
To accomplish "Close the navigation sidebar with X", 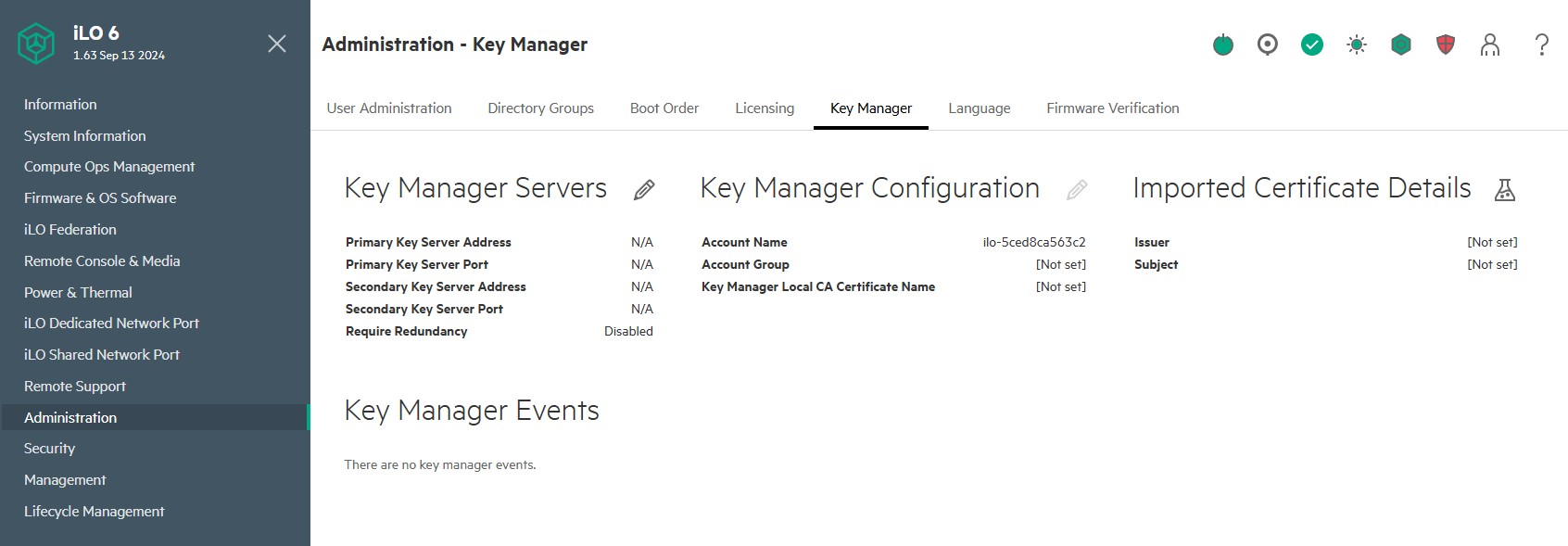I will pos(276,44).
